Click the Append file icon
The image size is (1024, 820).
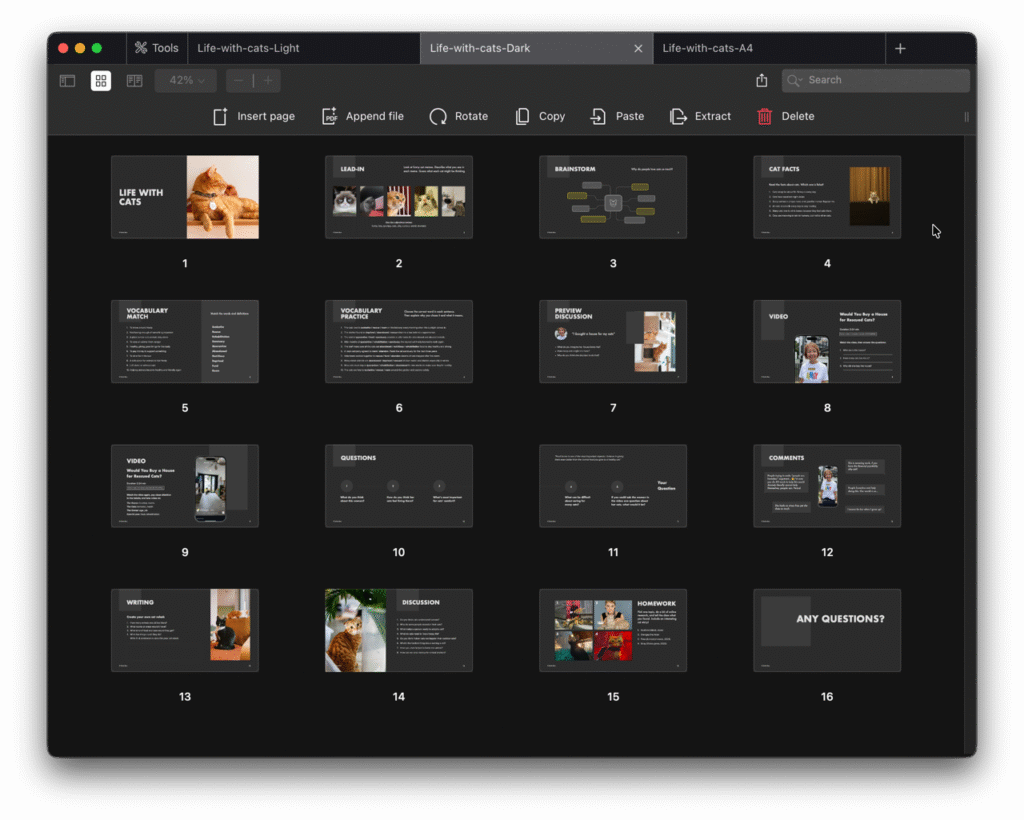pos(330,117)
